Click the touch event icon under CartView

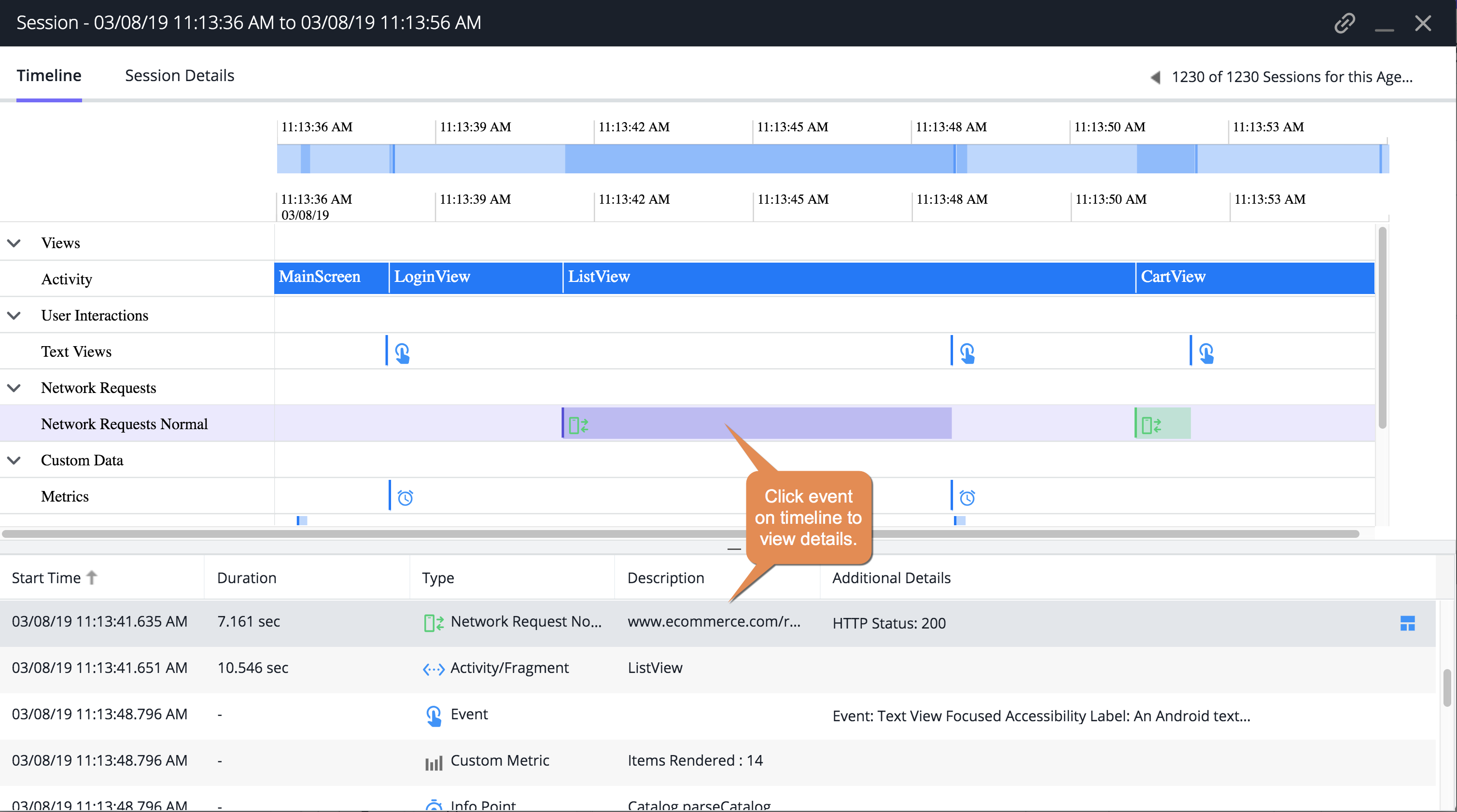pyautogui.click(x=1206, y=353)
